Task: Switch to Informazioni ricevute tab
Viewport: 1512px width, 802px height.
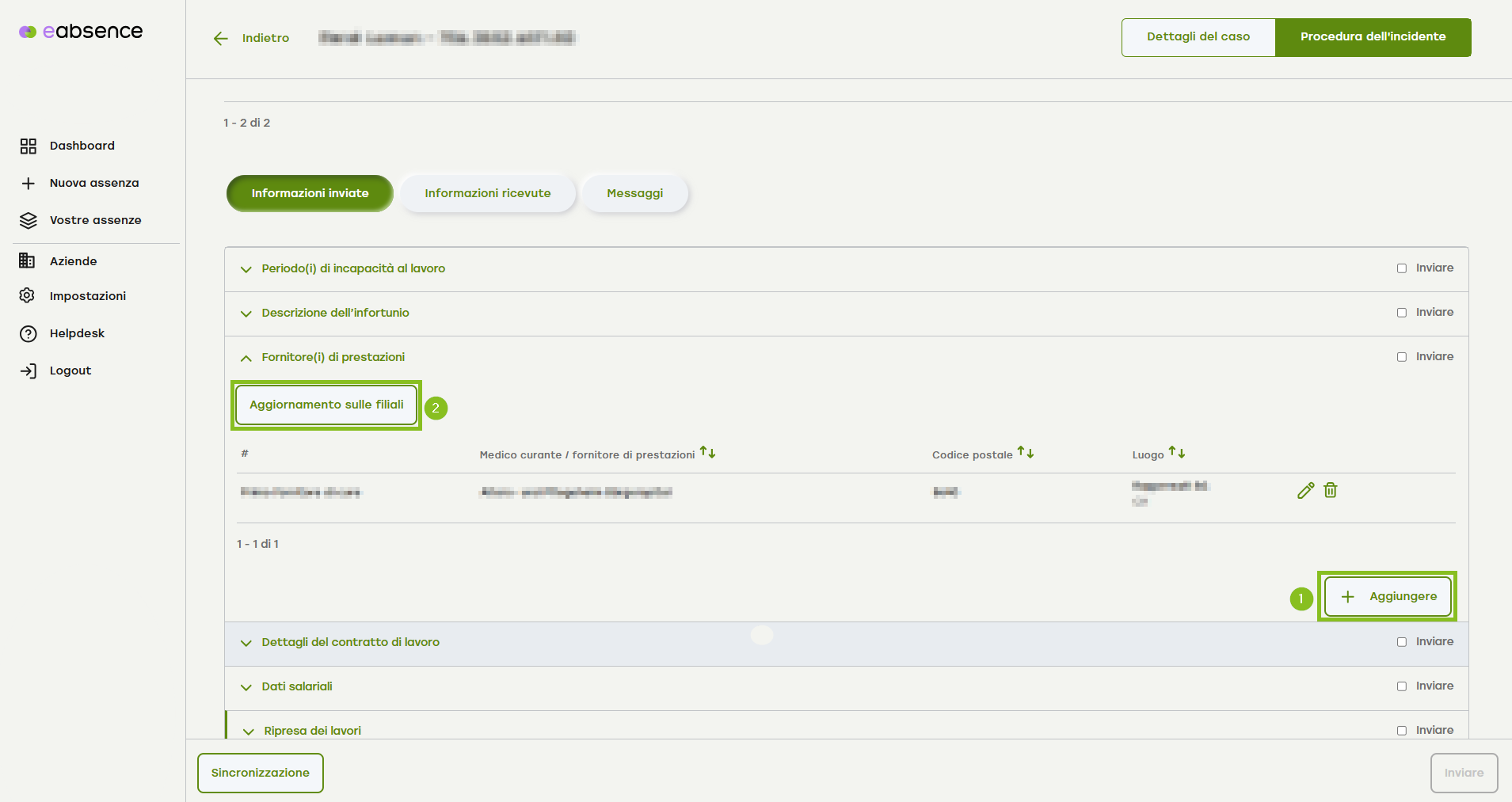Action: pos(487,193)
